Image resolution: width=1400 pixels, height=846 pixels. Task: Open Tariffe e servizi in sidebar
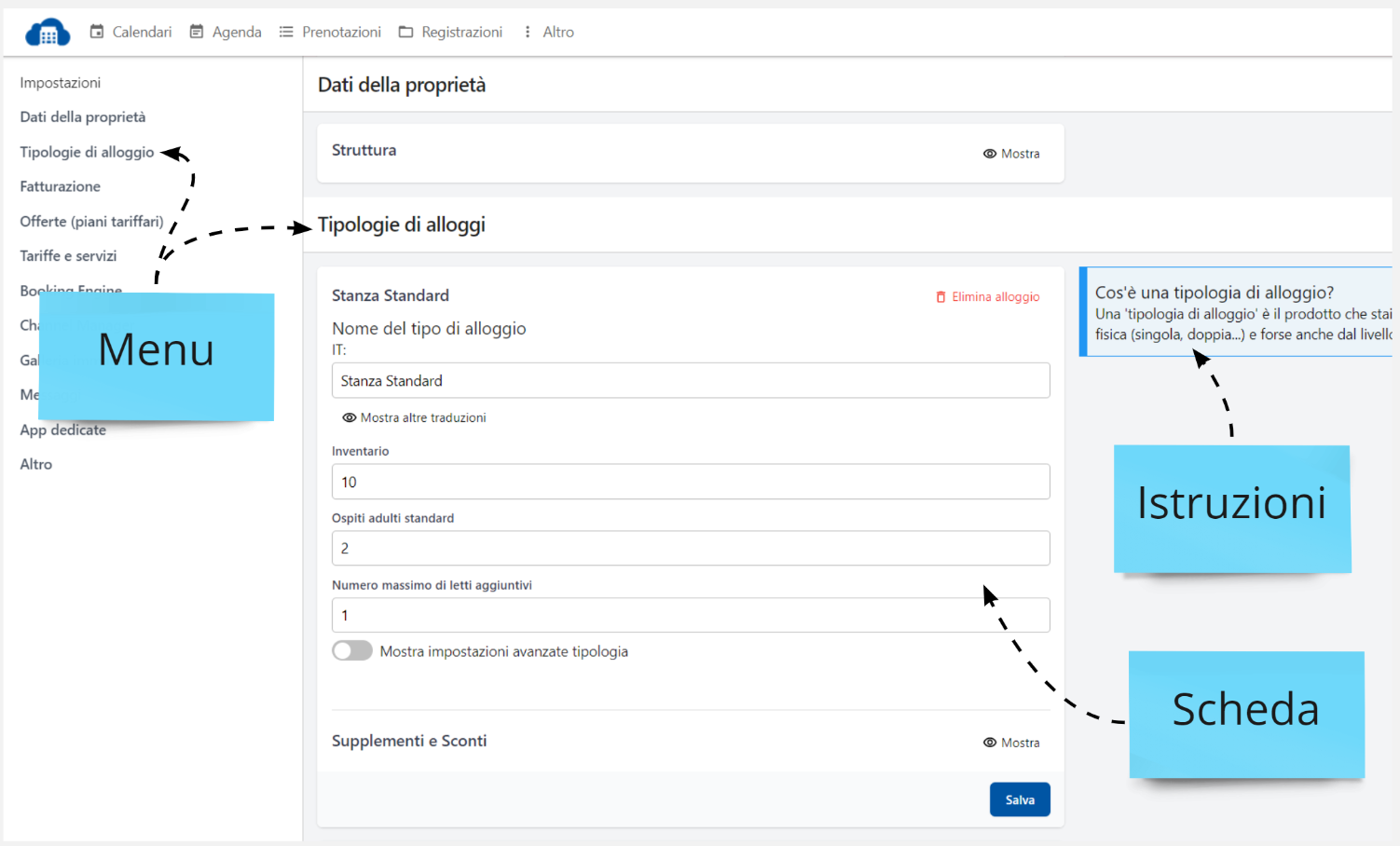pos(68,256)
